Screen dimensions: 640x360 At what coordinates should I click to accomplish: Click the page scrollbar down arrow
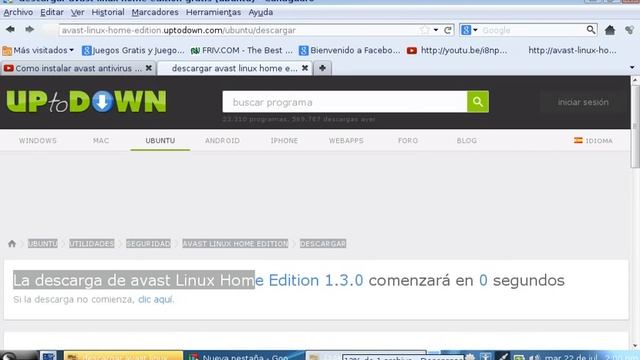[x=635, y=345]
